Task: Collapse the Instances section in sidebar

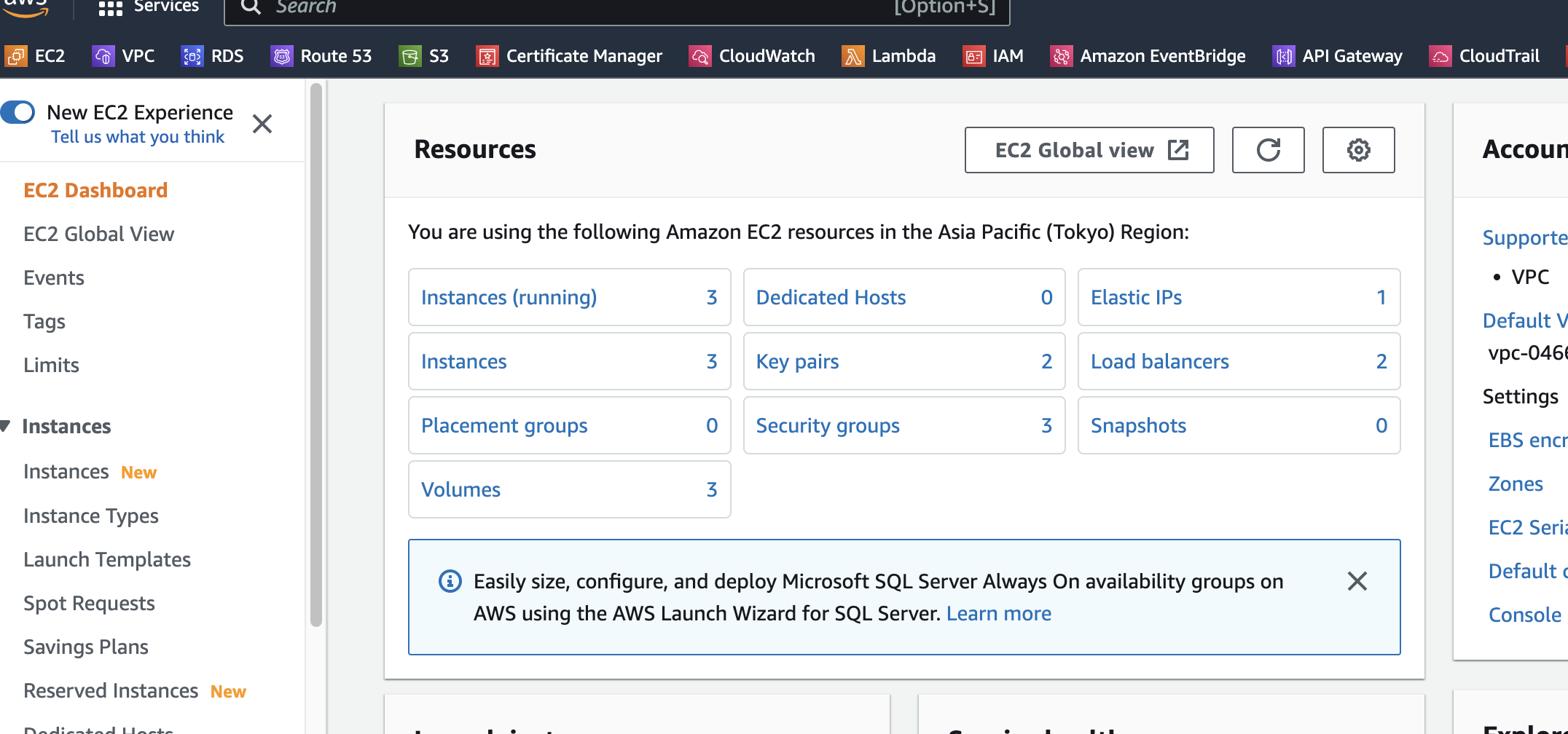Action: pos(6,426)
